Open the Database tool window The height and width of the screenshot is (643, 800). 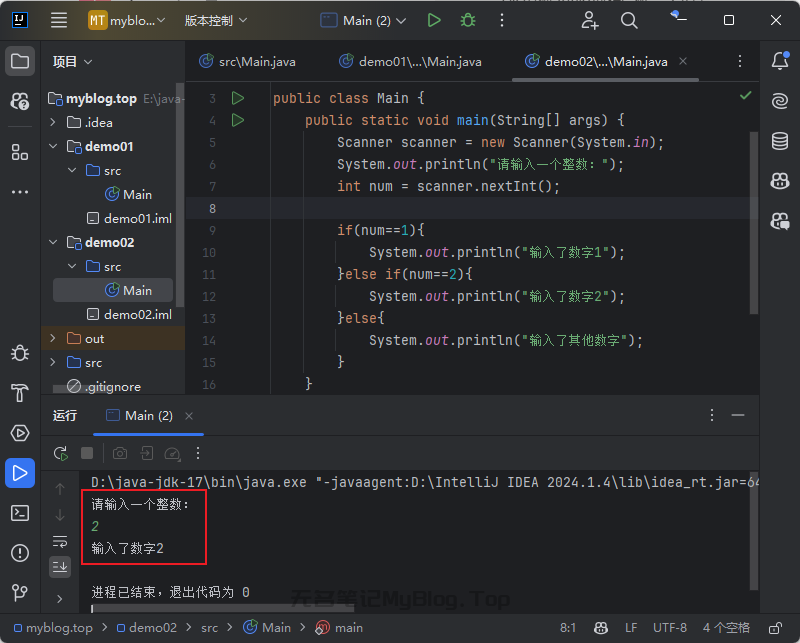pos(780,141)
